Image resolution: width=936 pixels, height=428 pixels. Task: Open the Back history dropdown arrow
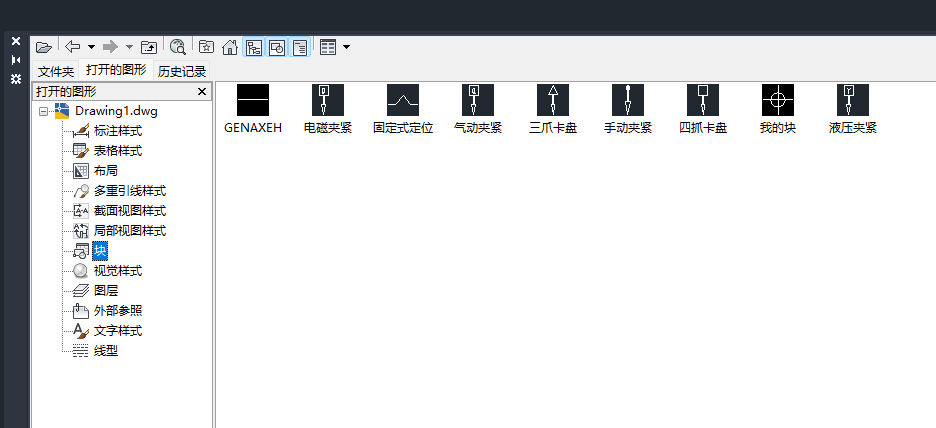(91, 47)
